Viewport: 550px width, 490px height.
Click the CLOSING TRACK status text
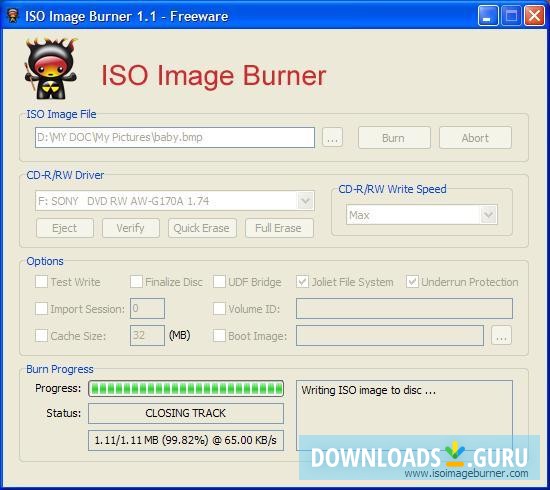coord(186,413)
